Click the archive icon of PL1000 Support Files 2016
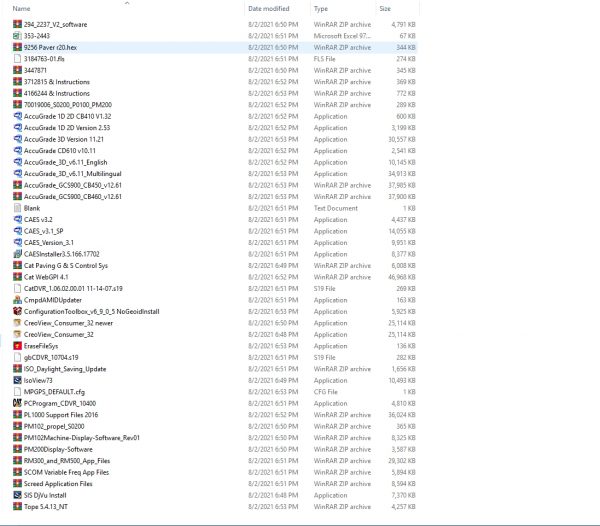600x526 pixels. click(x=17, y=414)
